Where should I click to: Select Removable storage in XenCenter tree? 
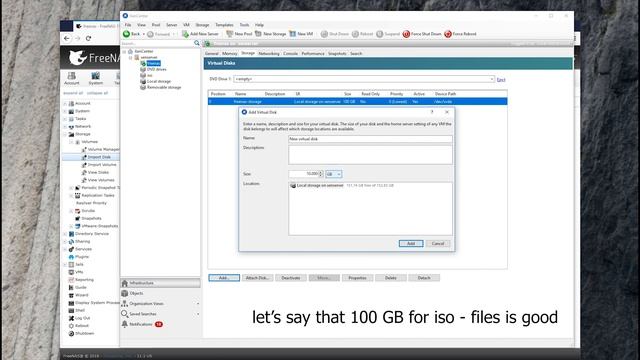coord(164,87)
